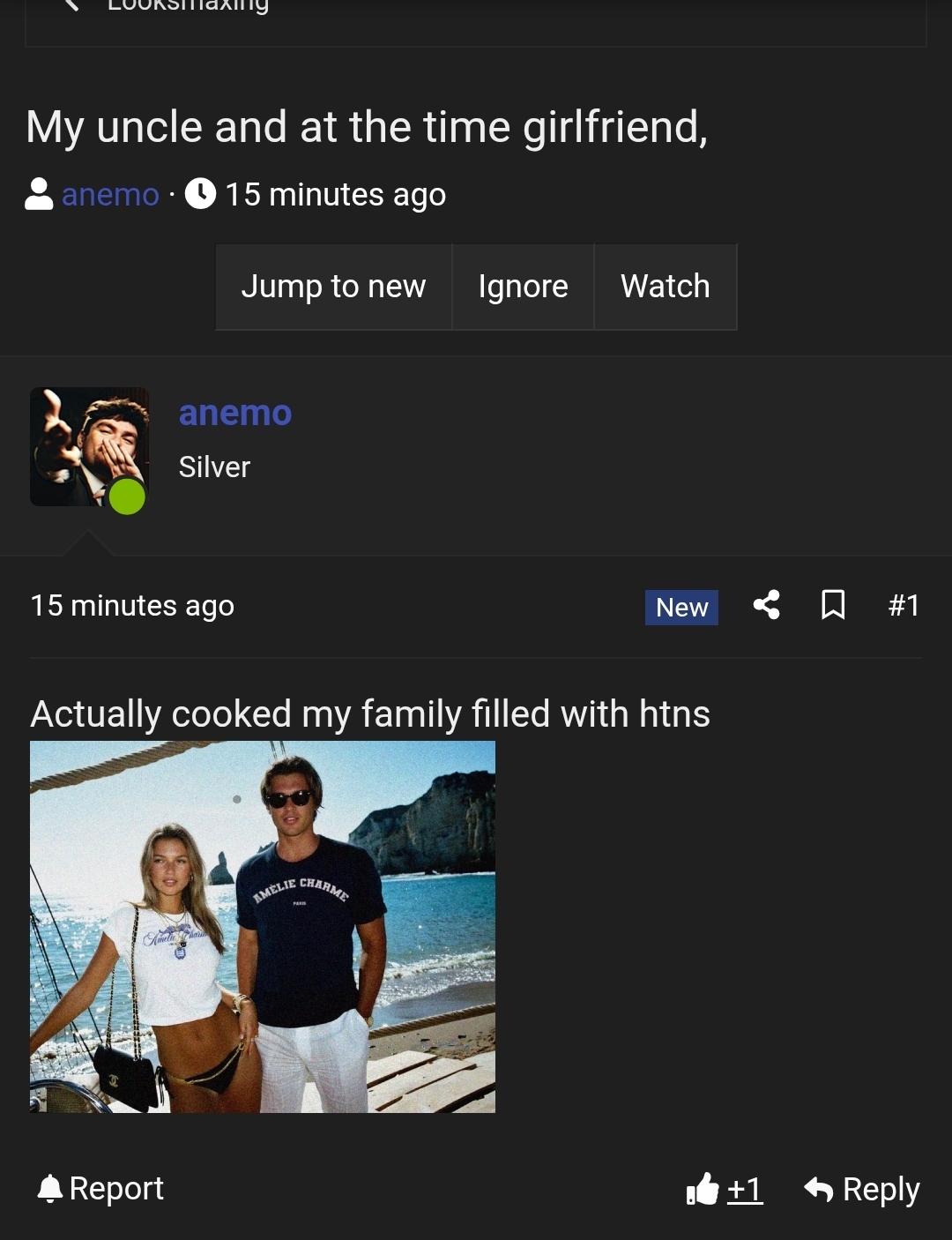Expand the reaction count with +1
The width and height of the screenshot is (952, 1240).
(x=743, y=1189)
